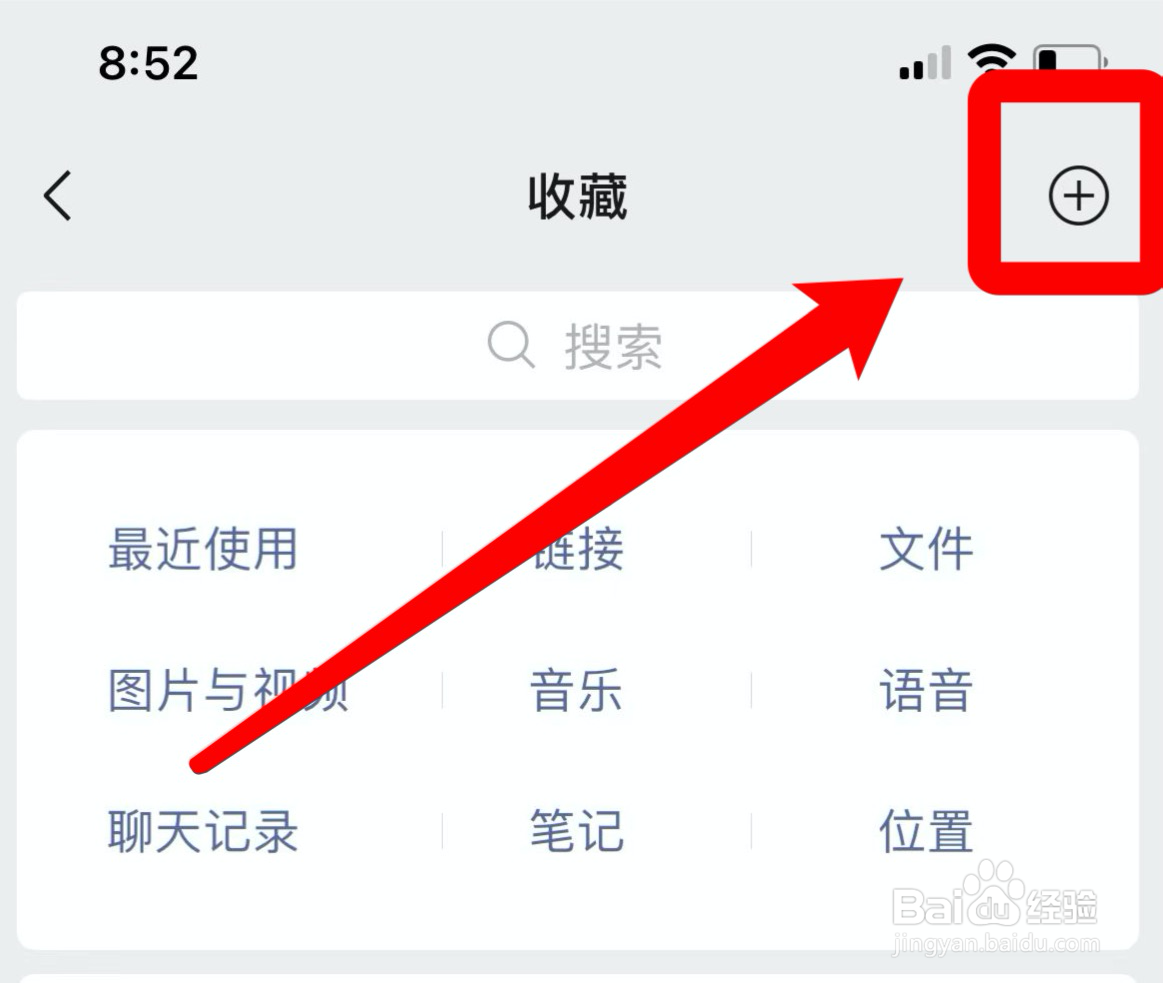Image resolution: width=1163 pixels, height=983 pixels.
Task: Filter favorites by 语音
Action: 926,690
